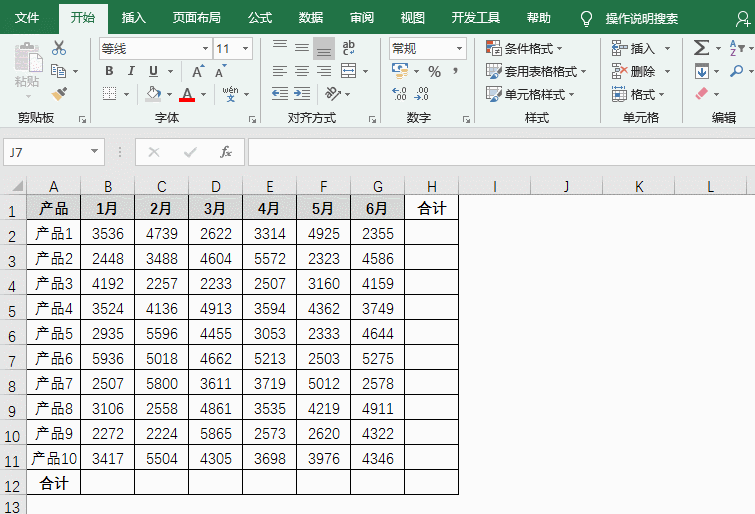The width and height of the screenshot is (755, 514).
Task: Decrease cell indent
Action: click(x=280, y=93)
